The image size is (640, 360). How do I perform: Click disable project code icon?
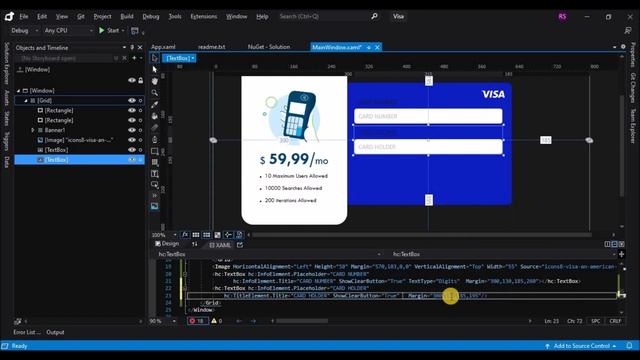click(x=239, y=235)
